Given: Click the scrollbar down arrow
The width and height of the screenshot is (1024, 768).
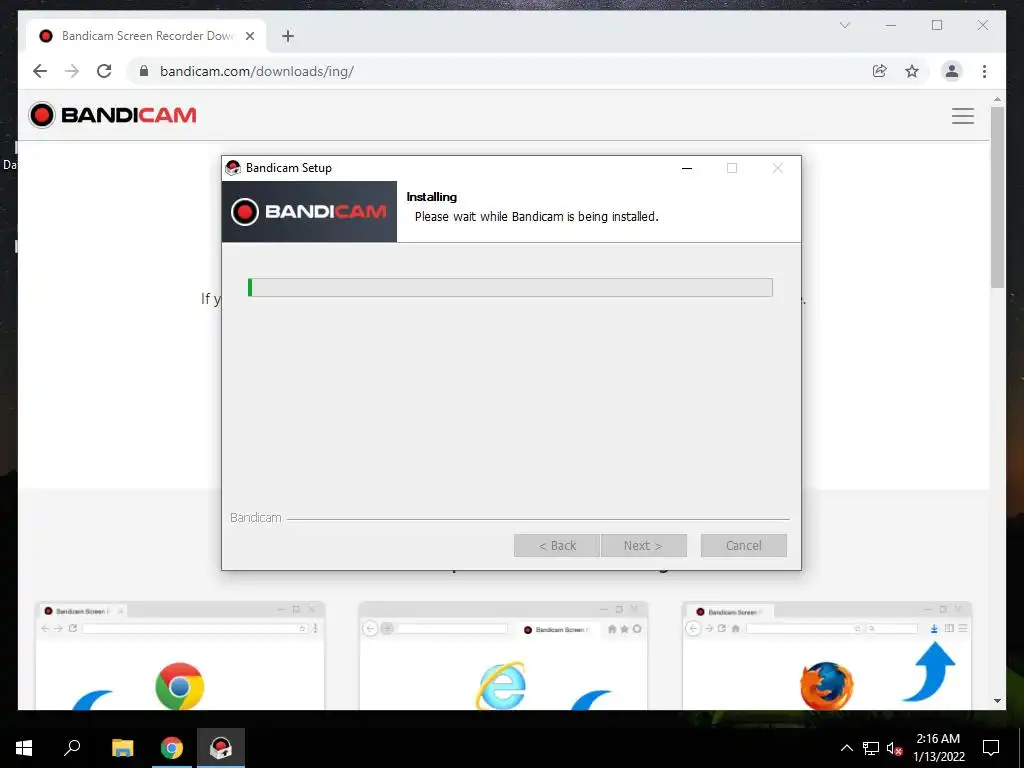Looking at the screenshot, I should [997, 701].
